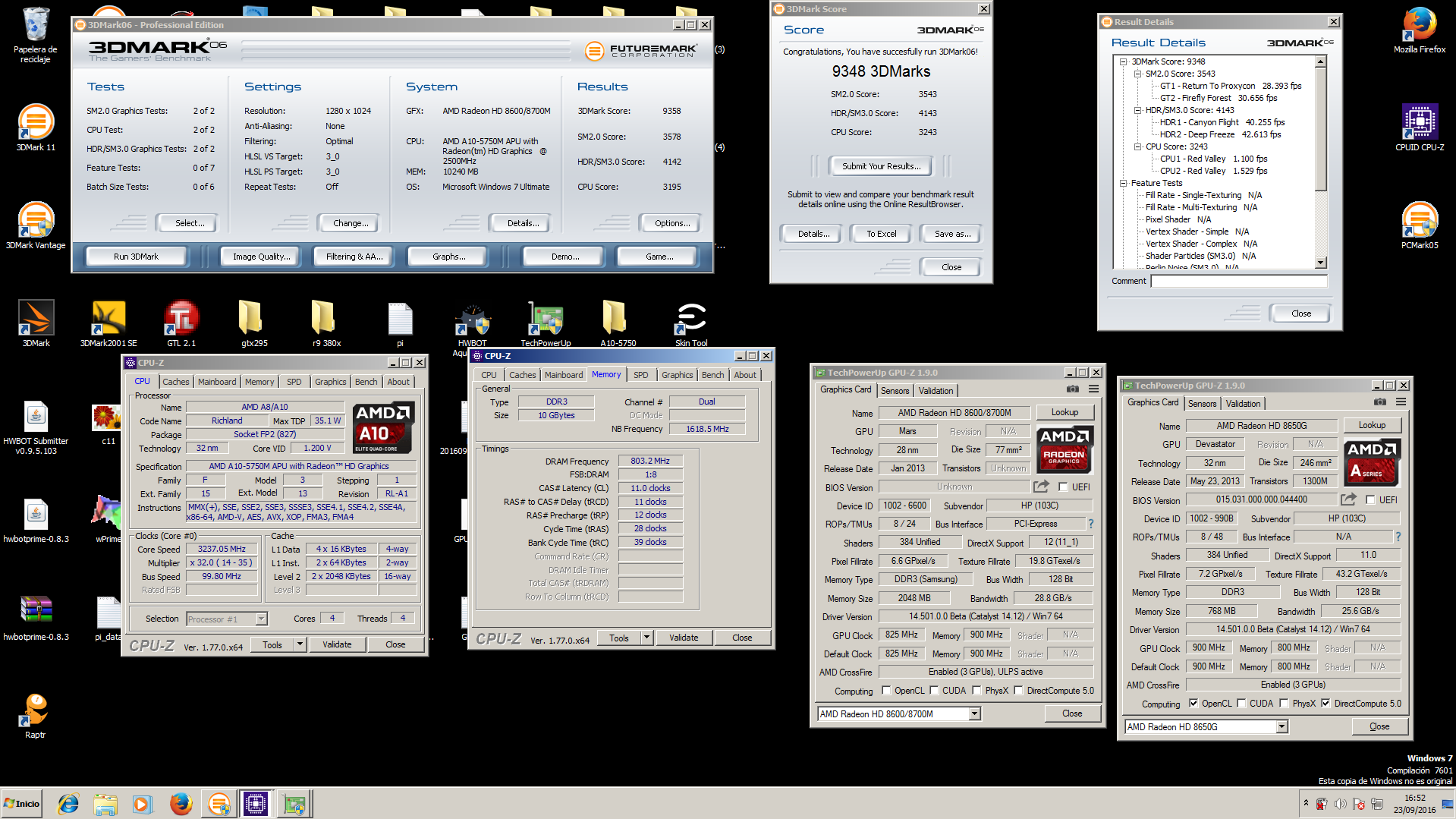Viewport: 1456px width, 819px height.
Task: Click Result Details vertical scrollbar thumb
Action: click(1321, 130)
